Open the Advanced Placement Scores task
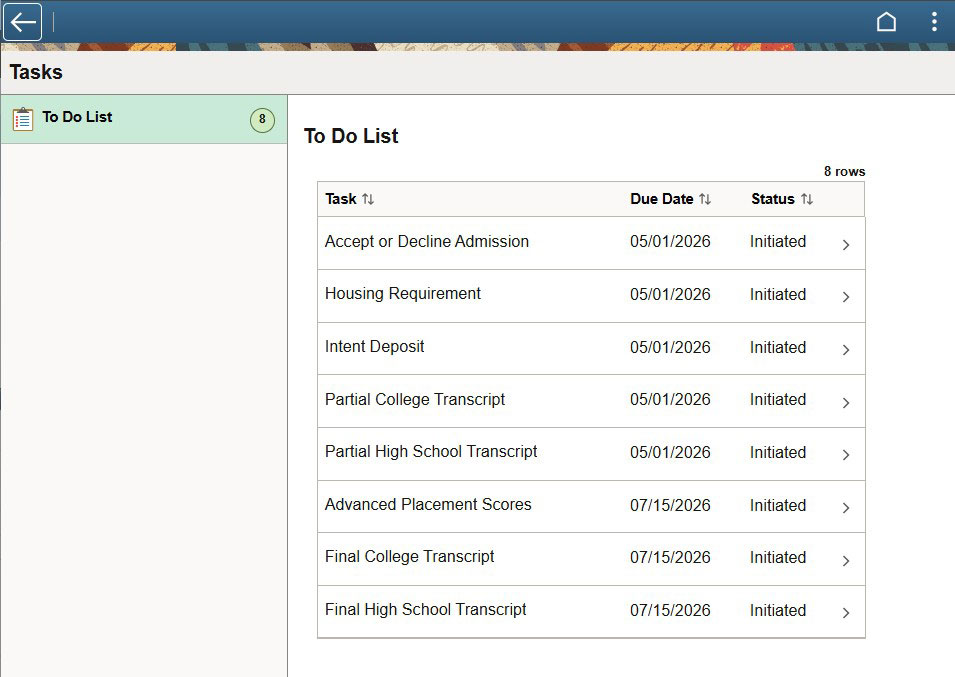 pyautogui.click(x=428, y=505)
